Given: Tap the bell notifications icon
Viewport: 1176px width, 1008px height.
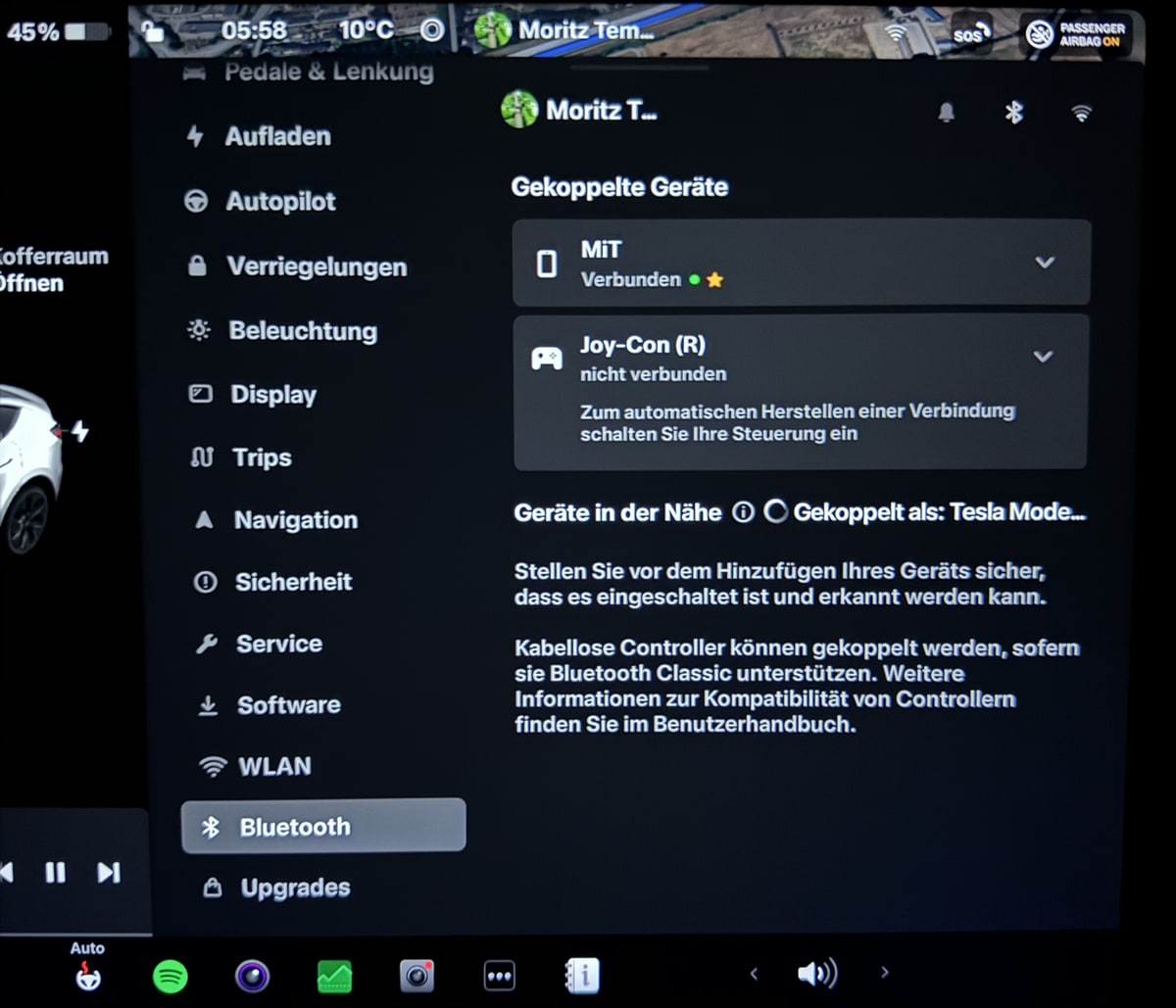Looking at the screenshot, I should pyautogui.click(x=947, y=113).
